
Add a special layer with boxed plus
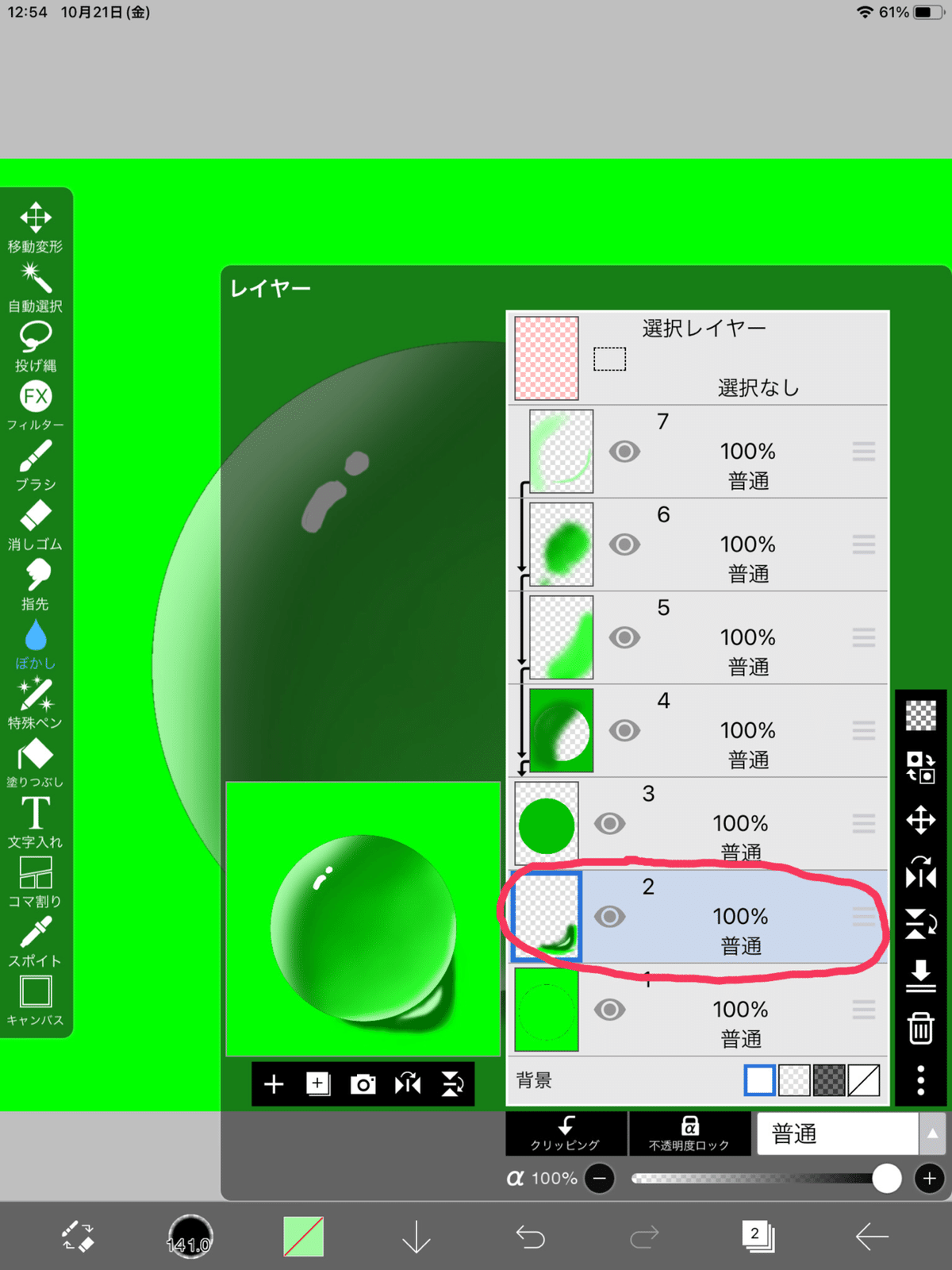[x=318, y=1084]
